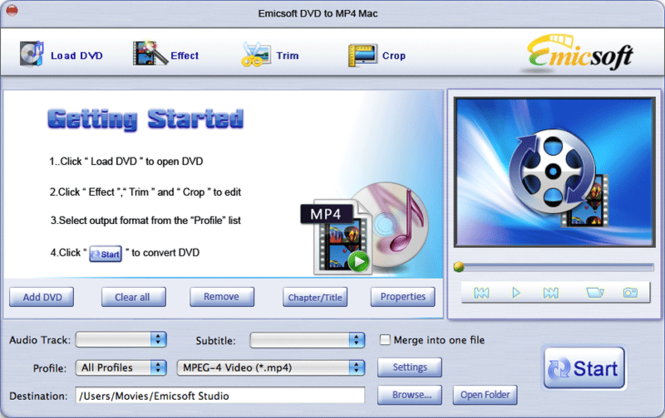Image resolution: width=665 pixels, height=418 pixels.
Task: Click the Remove button
Action: point(222,297)
